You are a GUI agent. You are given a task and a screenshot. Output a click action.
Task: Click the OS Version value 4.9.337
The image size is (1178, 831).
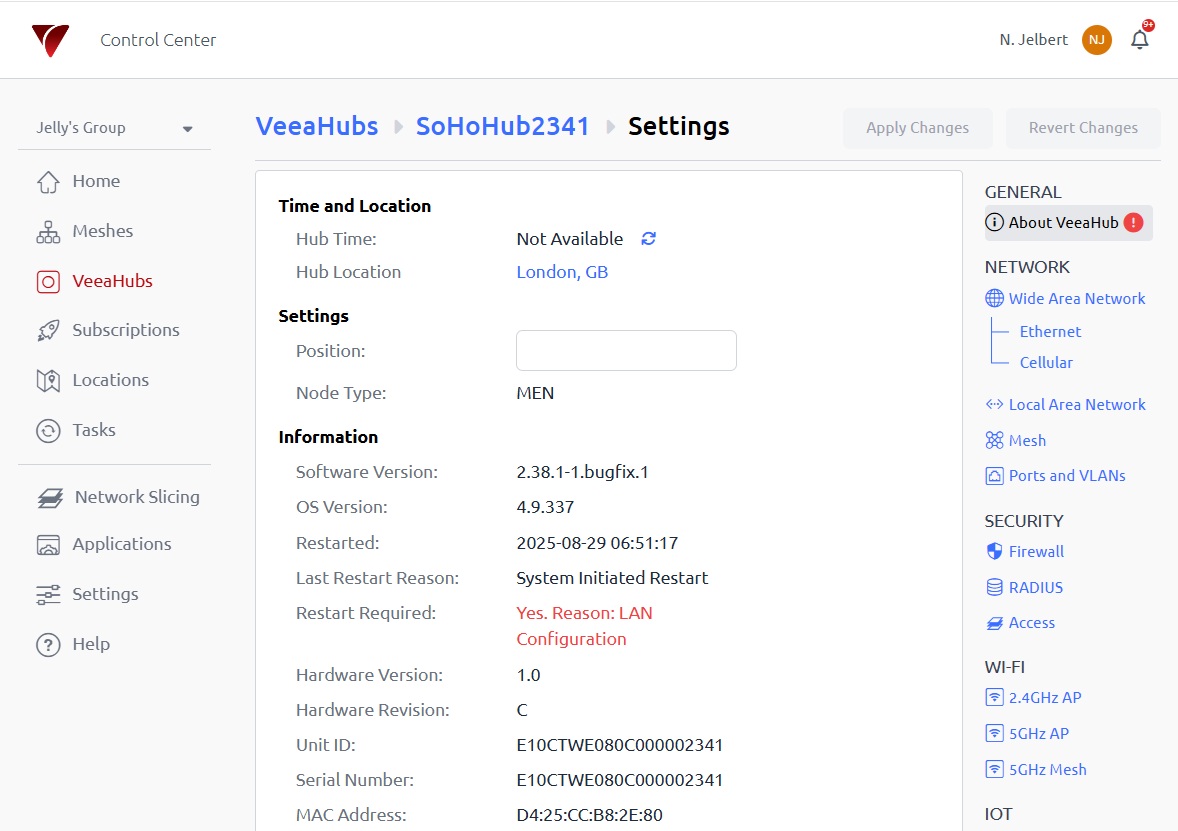pos(545,507)
